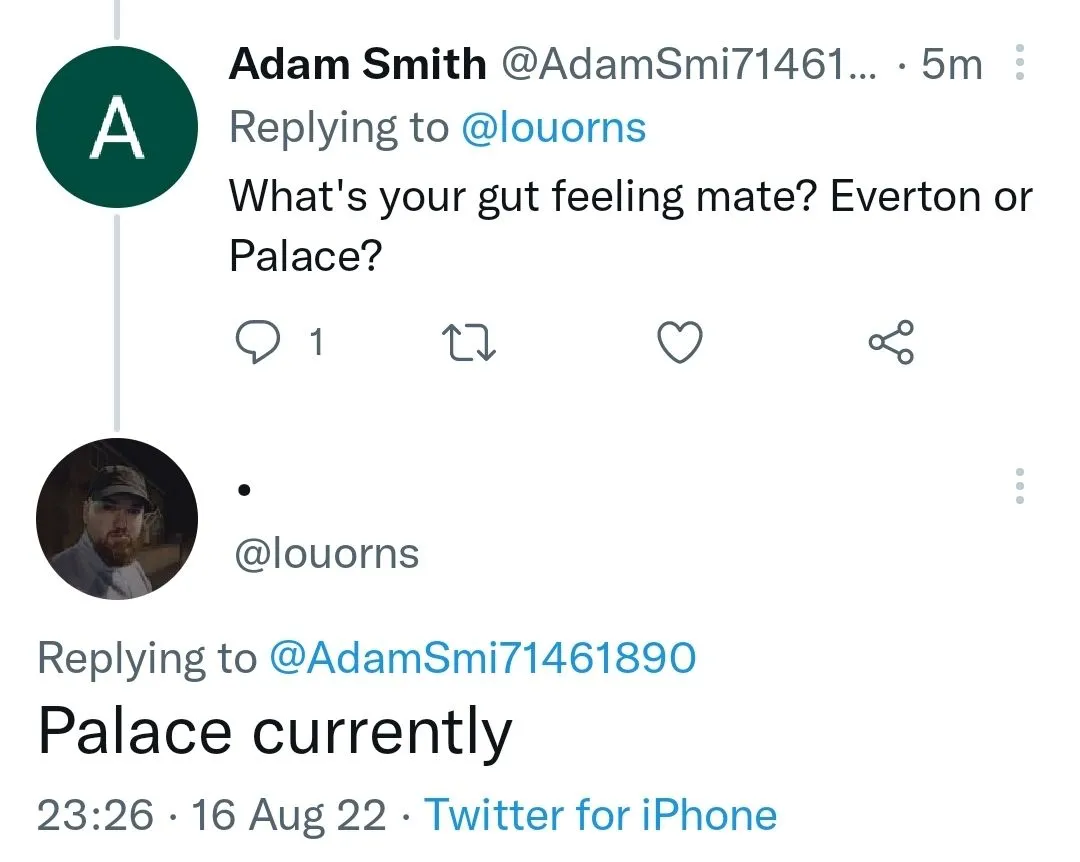Like Adam Smith's tweet with heart

[680, 343]
